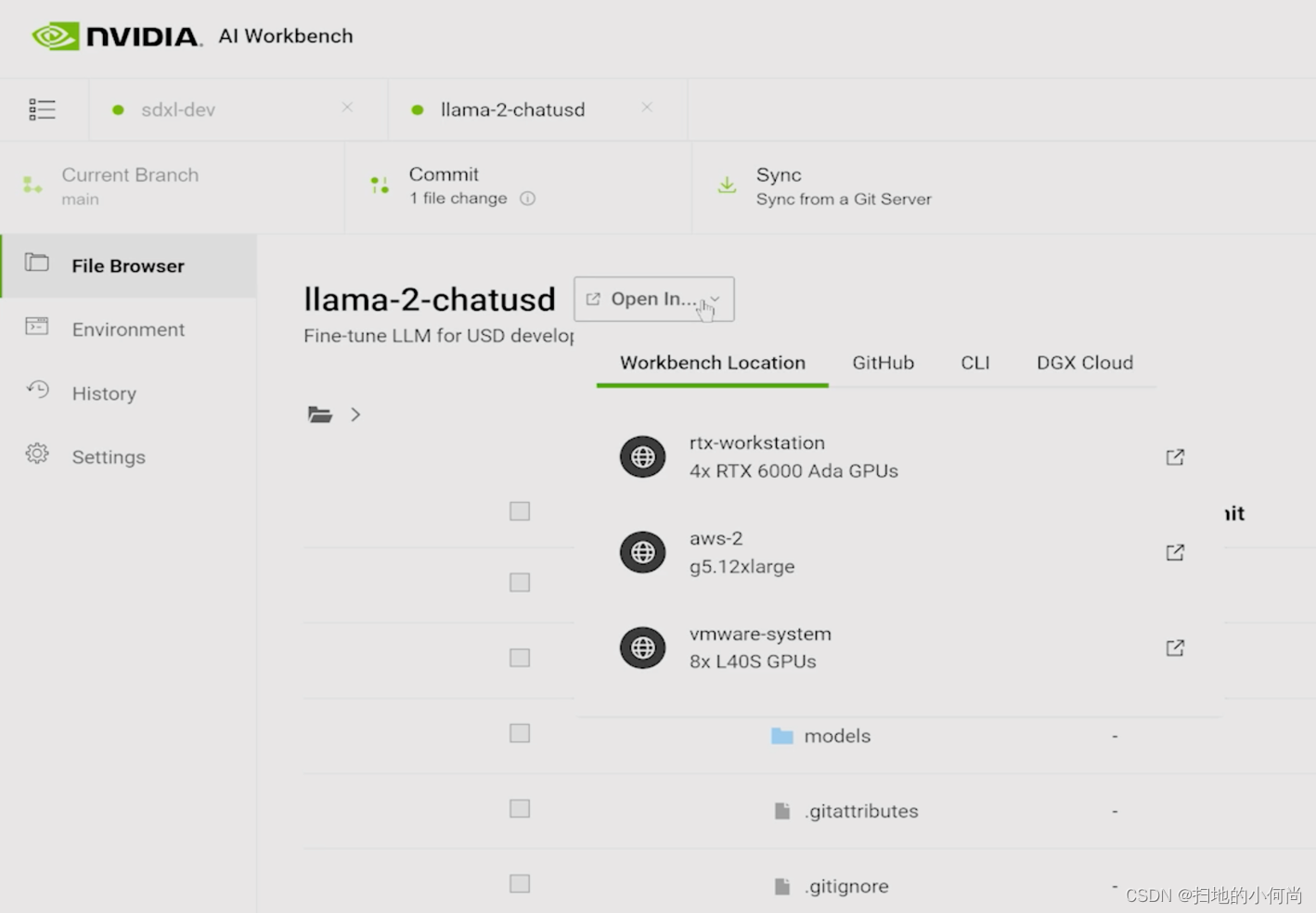This screenshot has width=1316, height=913.
Task: Check the checkbox beside .gitattributes
Action: 519,807
